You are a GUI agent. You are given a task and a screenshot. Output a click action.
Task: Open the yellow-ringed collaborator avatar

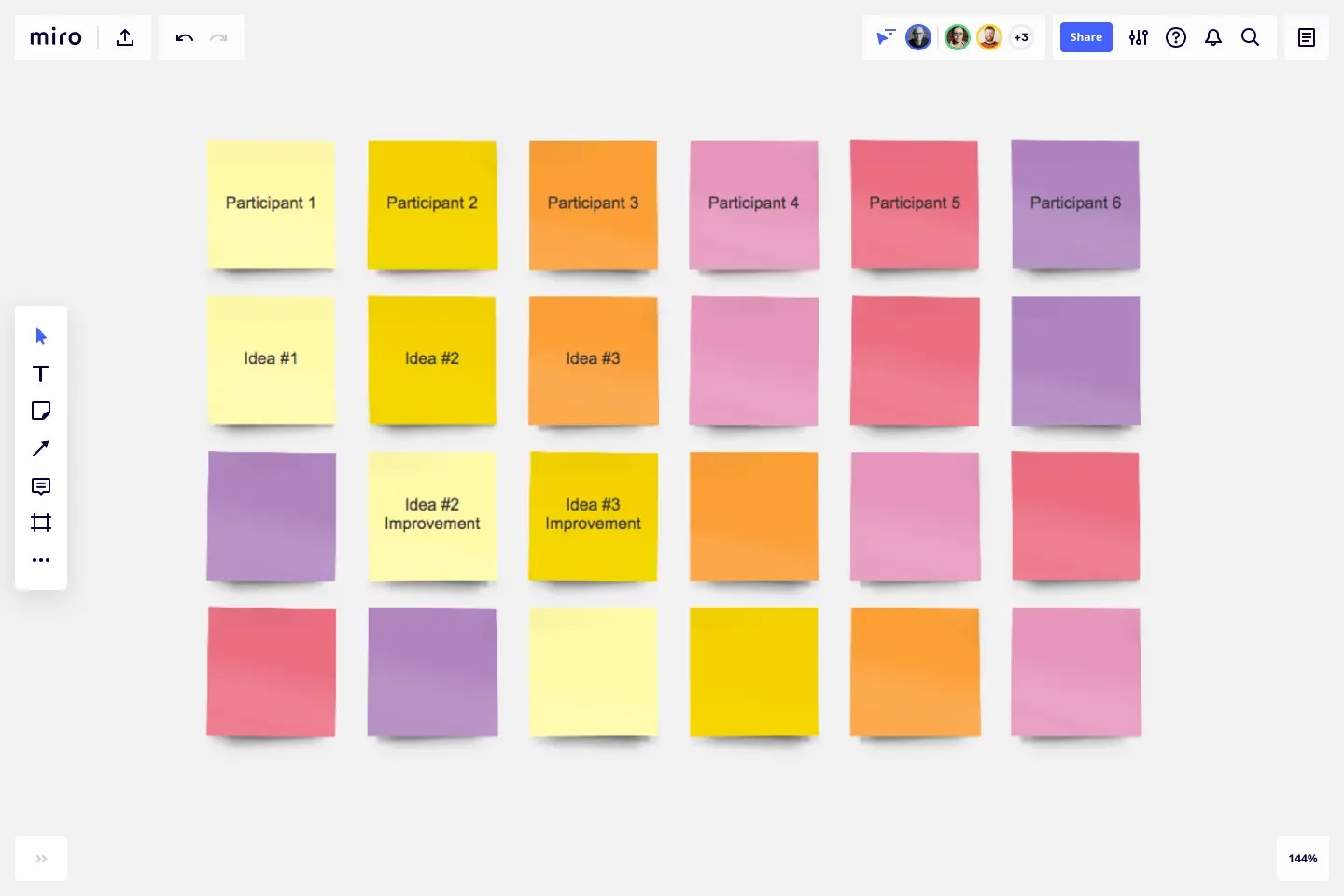989,37
